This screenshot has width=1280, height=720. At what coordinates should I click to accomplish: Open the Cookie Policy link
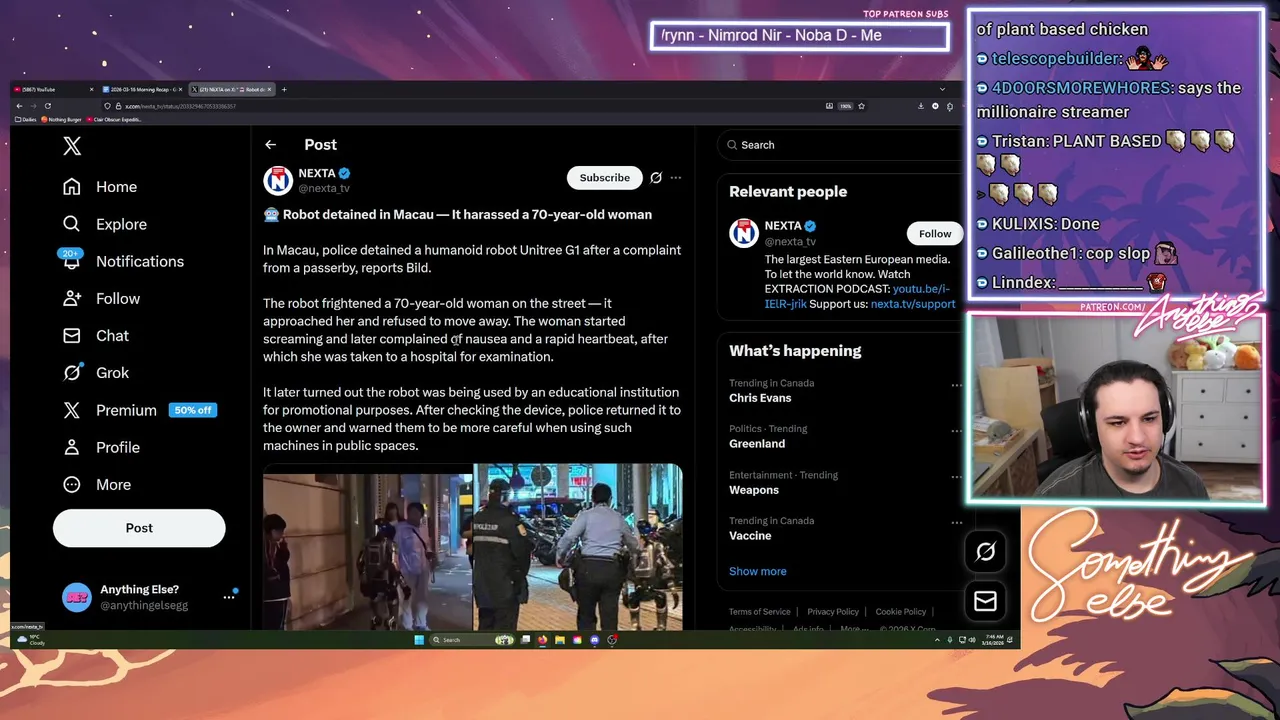[901, 612]
